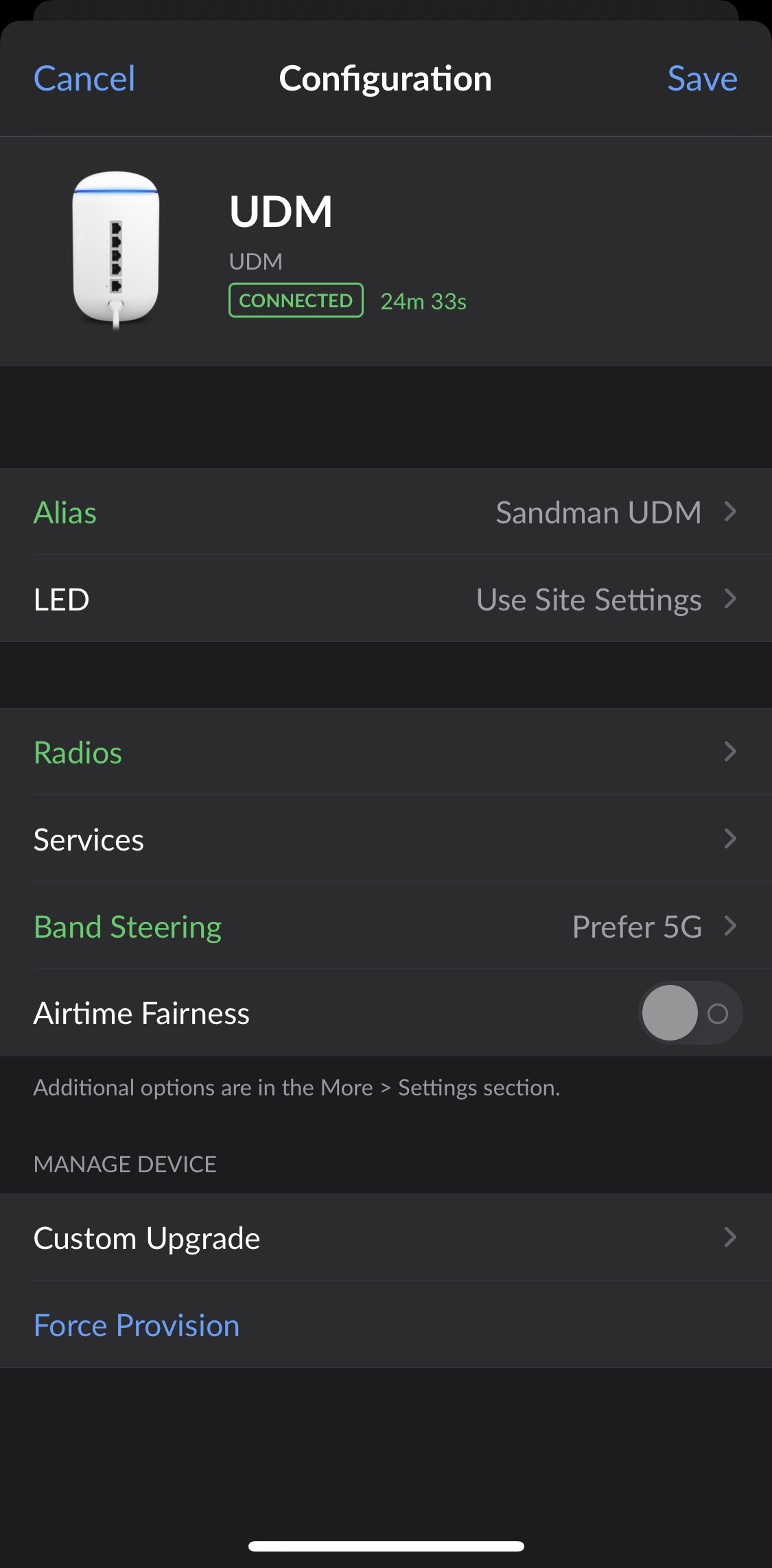This screenshot has width=772, height=1568.
Task: Click the Services row chevron
Action: click(730, 838)
